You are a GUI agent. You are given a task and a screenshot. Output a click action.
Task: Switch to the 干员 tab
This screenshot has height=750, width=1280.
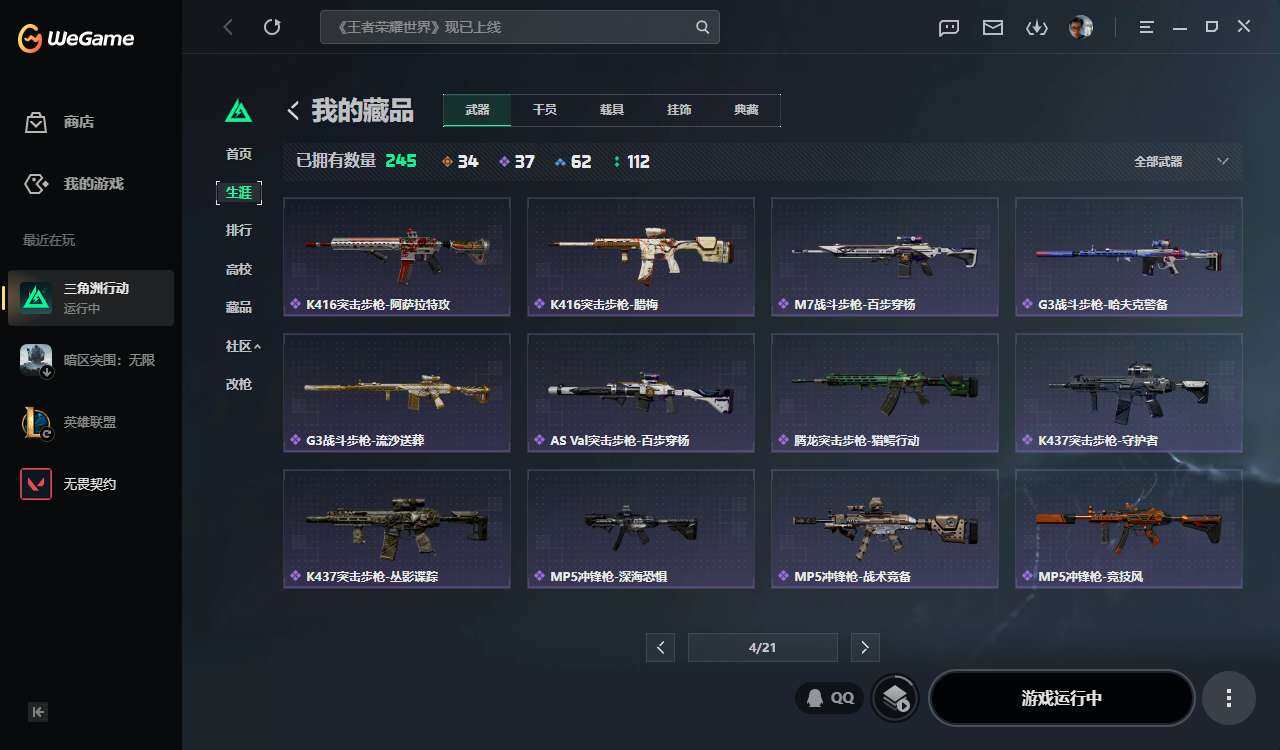click(545, 110)
